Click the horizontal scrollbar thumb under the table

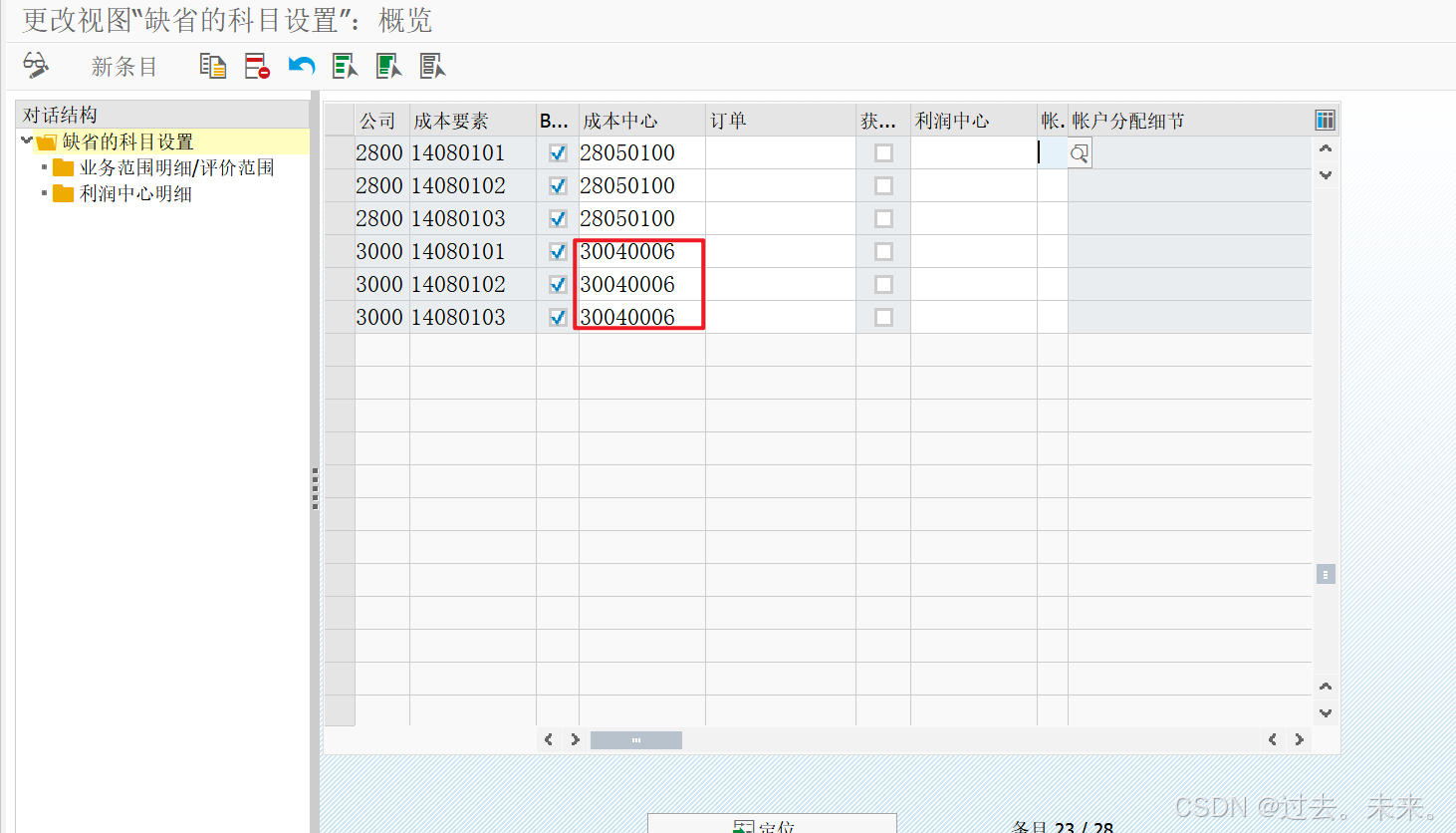pos(636,739)
